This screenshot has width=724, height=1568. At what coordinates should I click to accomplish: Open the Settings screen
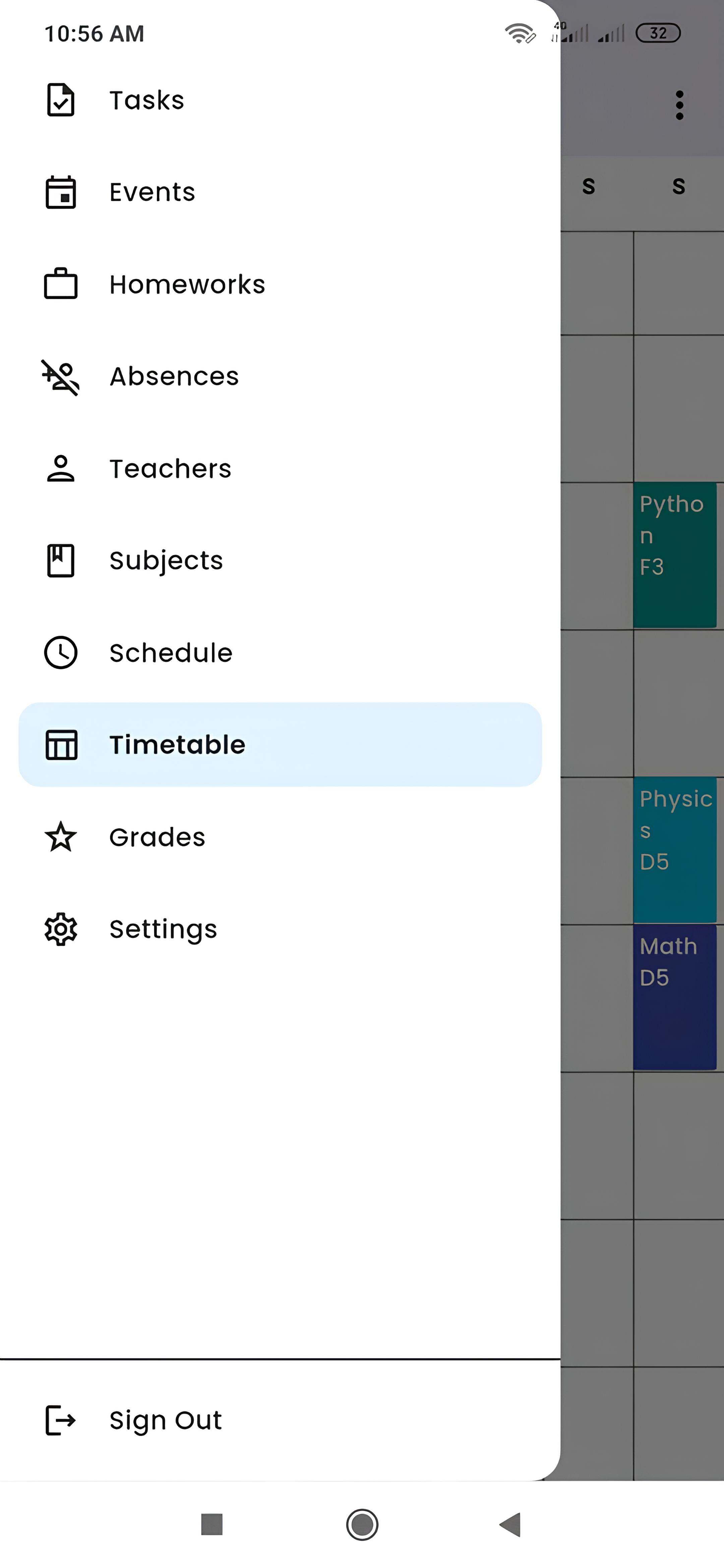(x=163, y=929)
